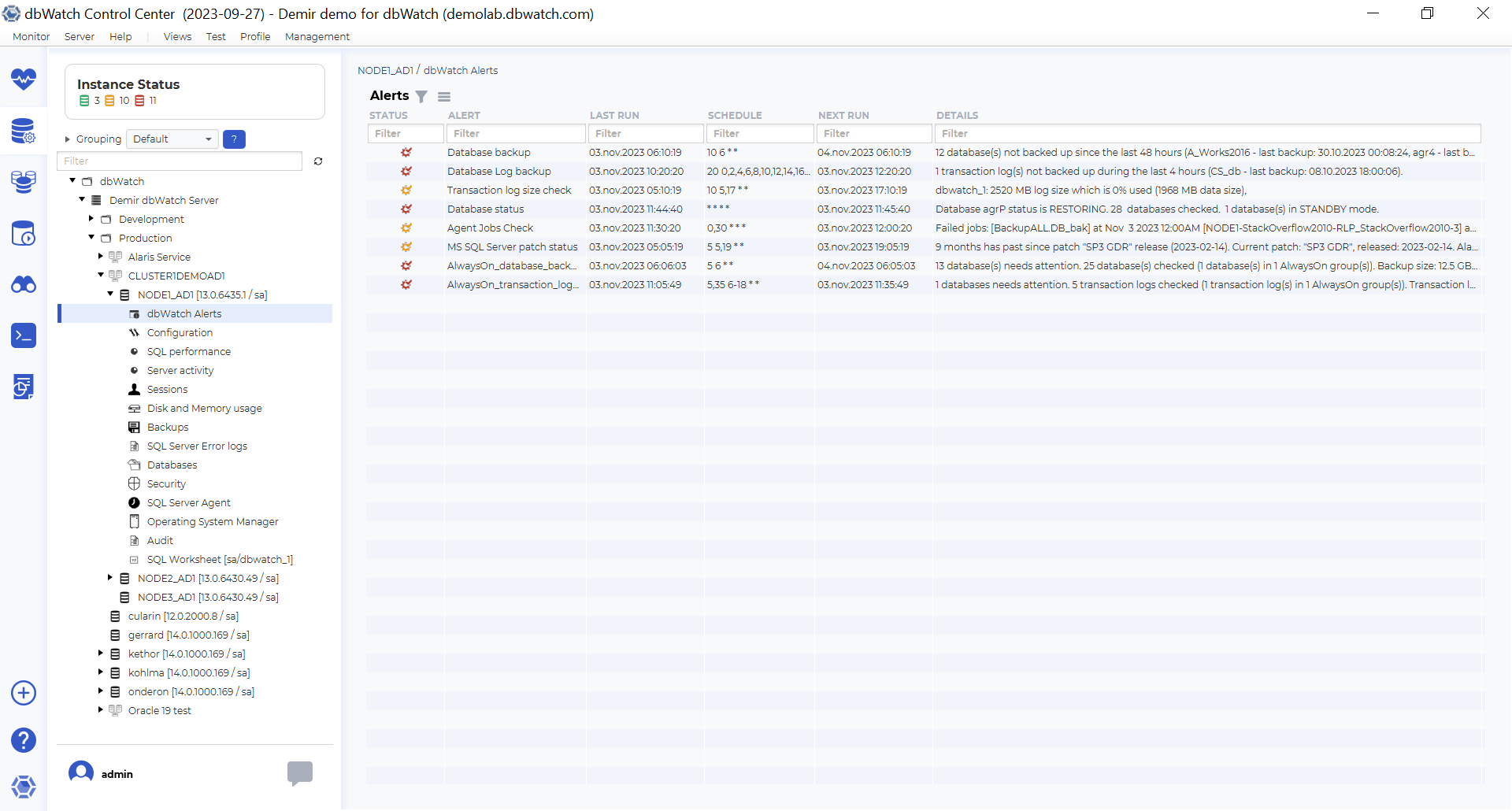This screenshot has width=1512, height=811.
Task: Expand the Grouping section arrow
Action: tap(68, 139)
